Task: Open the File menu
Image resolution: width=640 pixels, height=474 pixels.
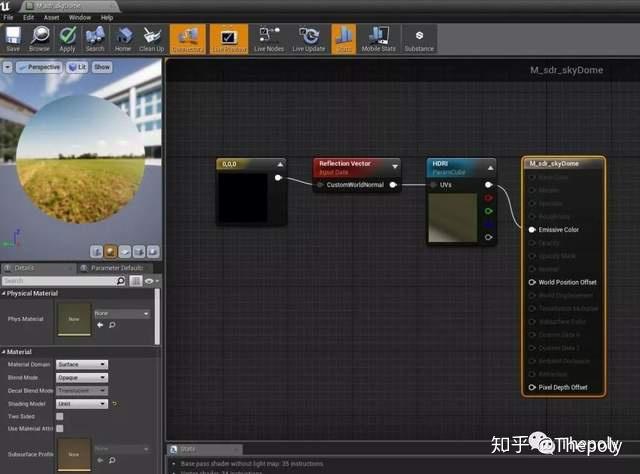Action: click(x=8, y=18)
